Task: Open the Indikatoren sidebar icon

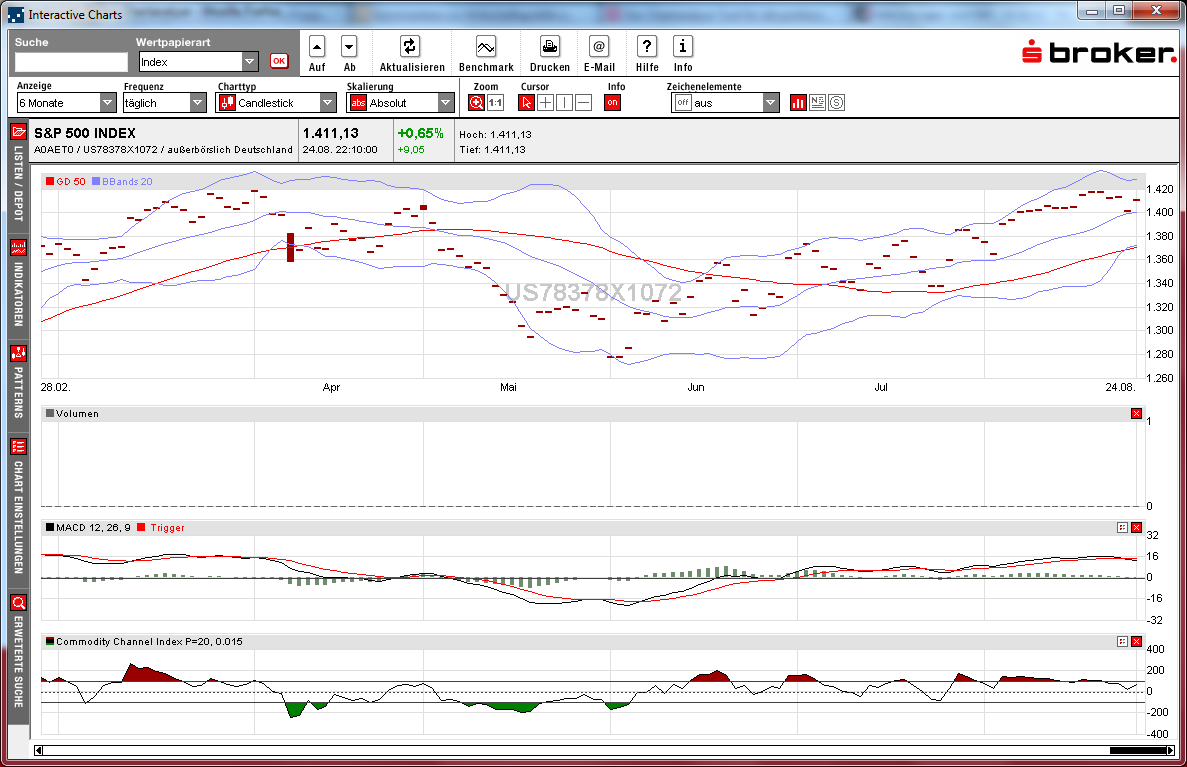Action: click(x=19, y=248)
